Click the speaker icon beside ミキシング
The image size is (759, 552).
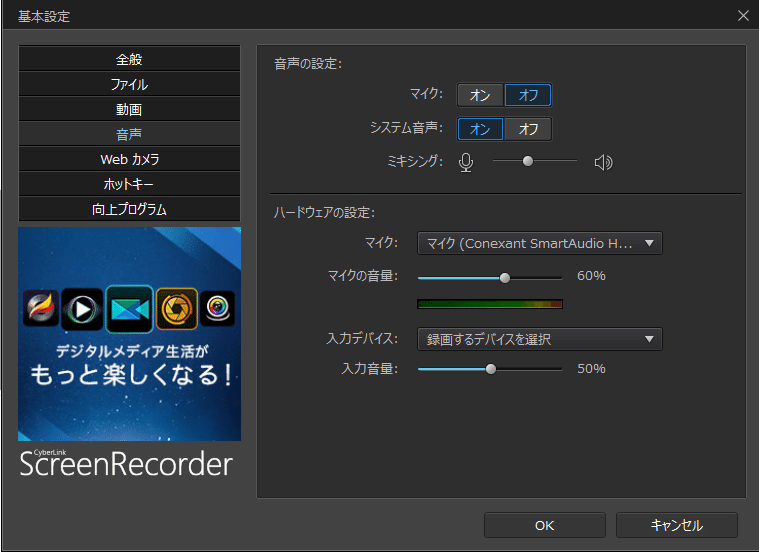[604, 162]
